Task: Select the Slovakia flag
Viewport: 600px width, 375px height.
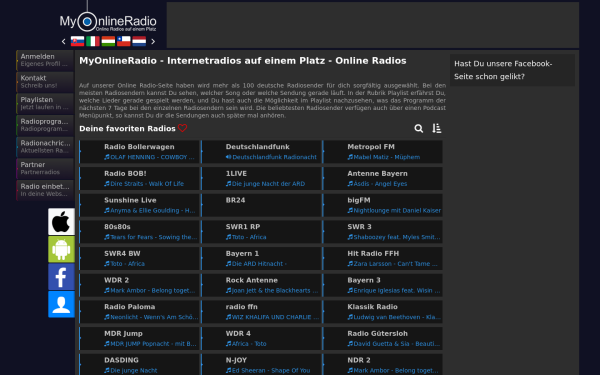Action: tap(78, 41)
